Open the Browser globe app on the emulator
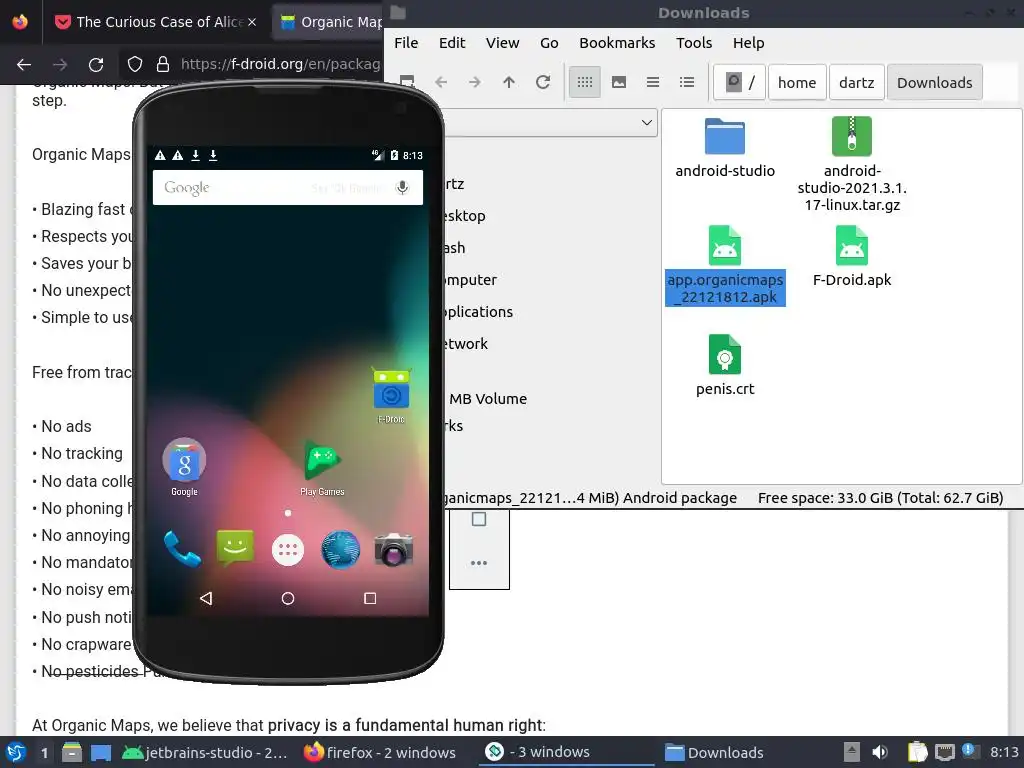 340,549
